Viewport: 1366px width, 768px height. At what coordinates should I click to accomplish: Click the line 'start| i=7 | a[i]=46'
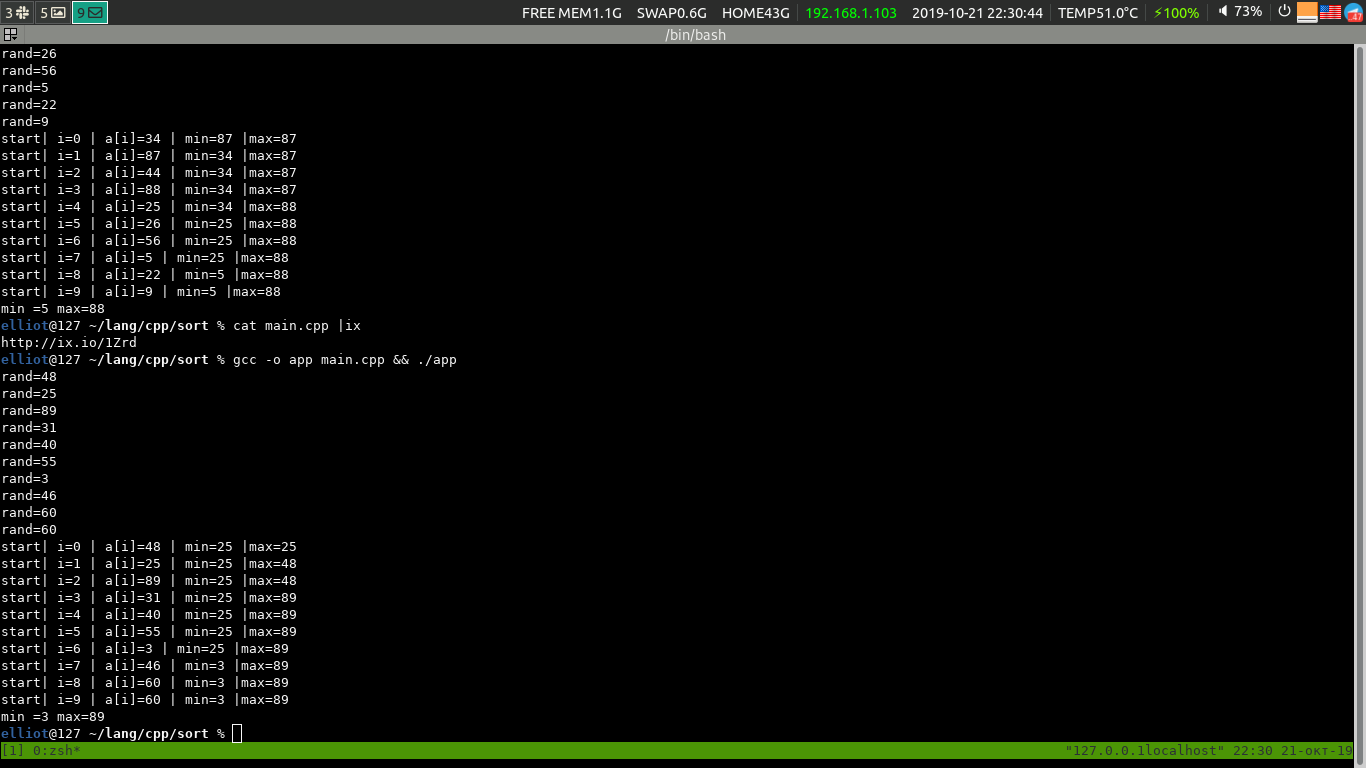[x=145, y=666]
